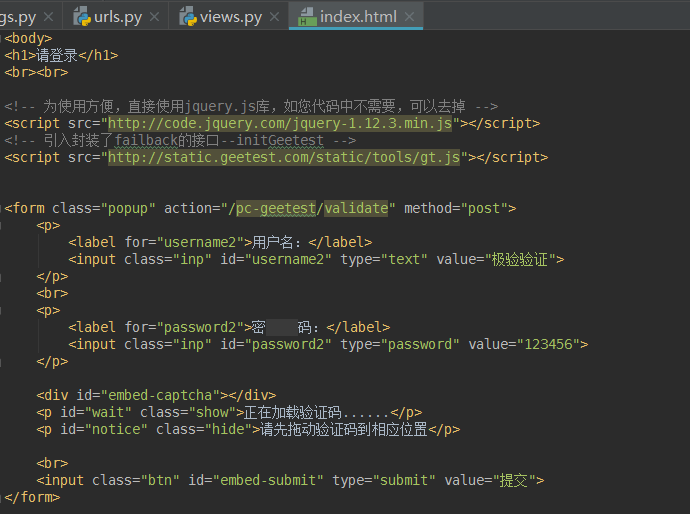690x514 pixels.
Task: Place cursor in the h1 请登录 line
Action: pyautogui.click(x=61, y=55)
